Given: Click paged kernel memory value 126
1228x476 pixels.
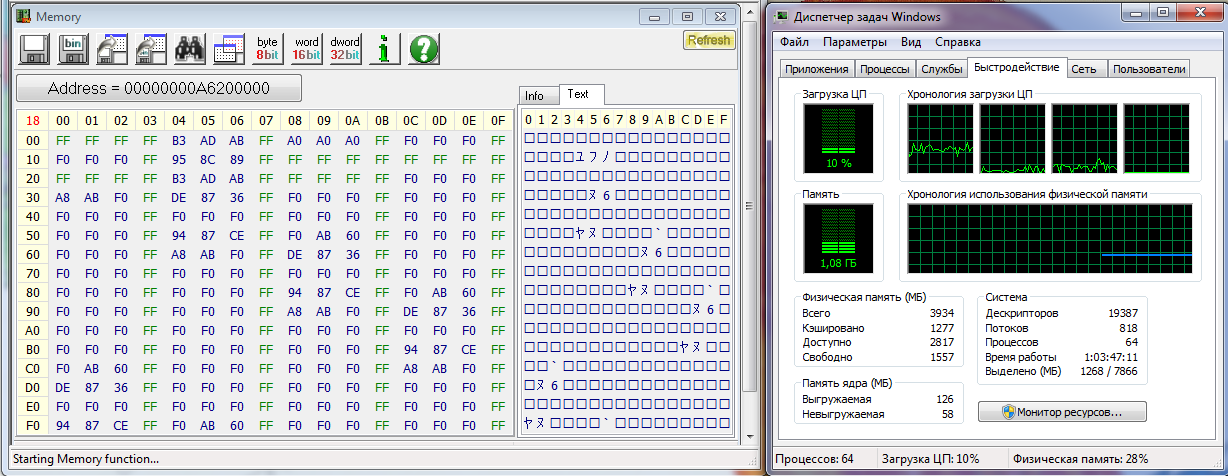Looking at the screenshot, I should (944, 399).
